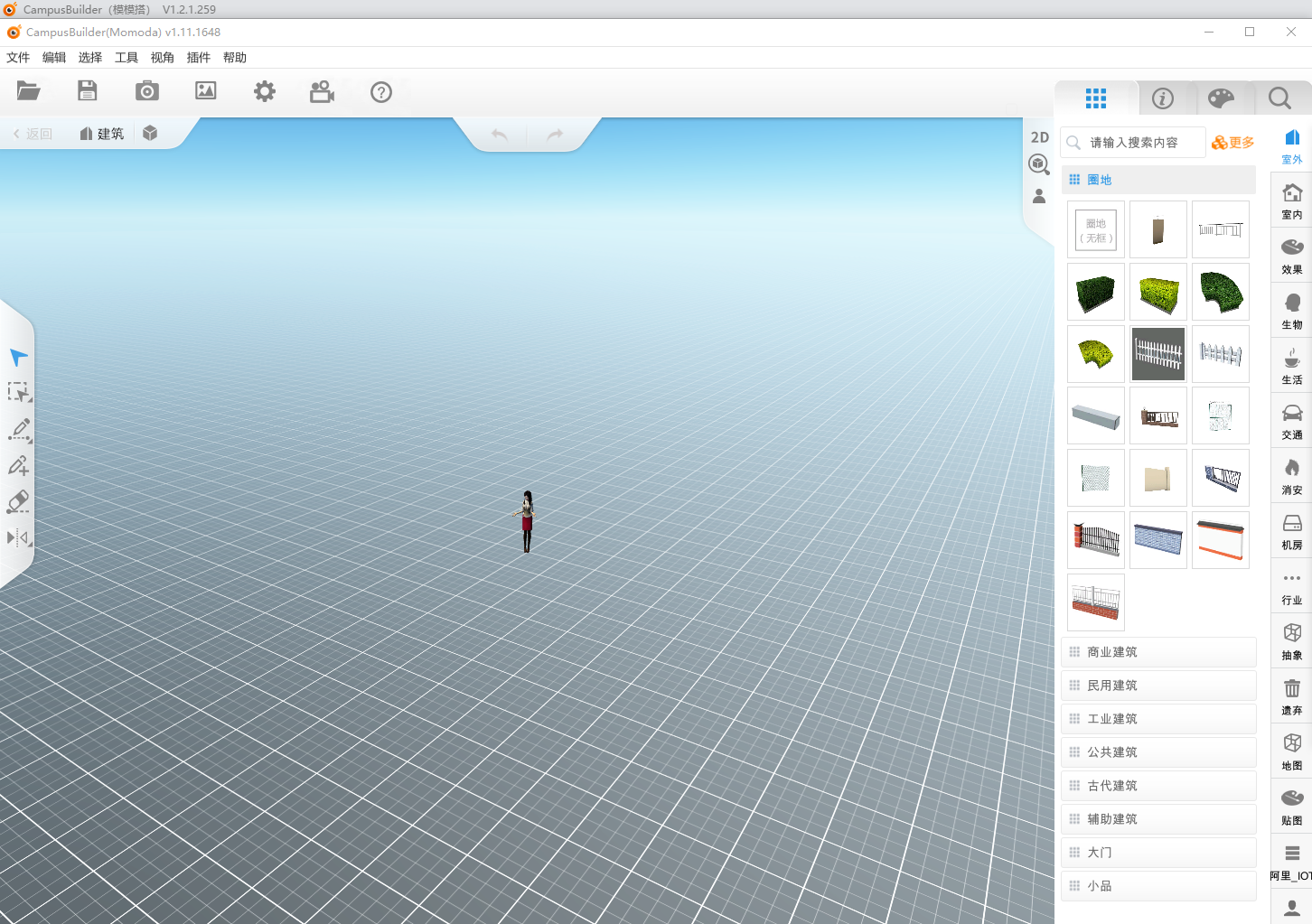Viewport: 1312px width, 924px height.
Task: Click the model search input field
Action: (1132, 142)
